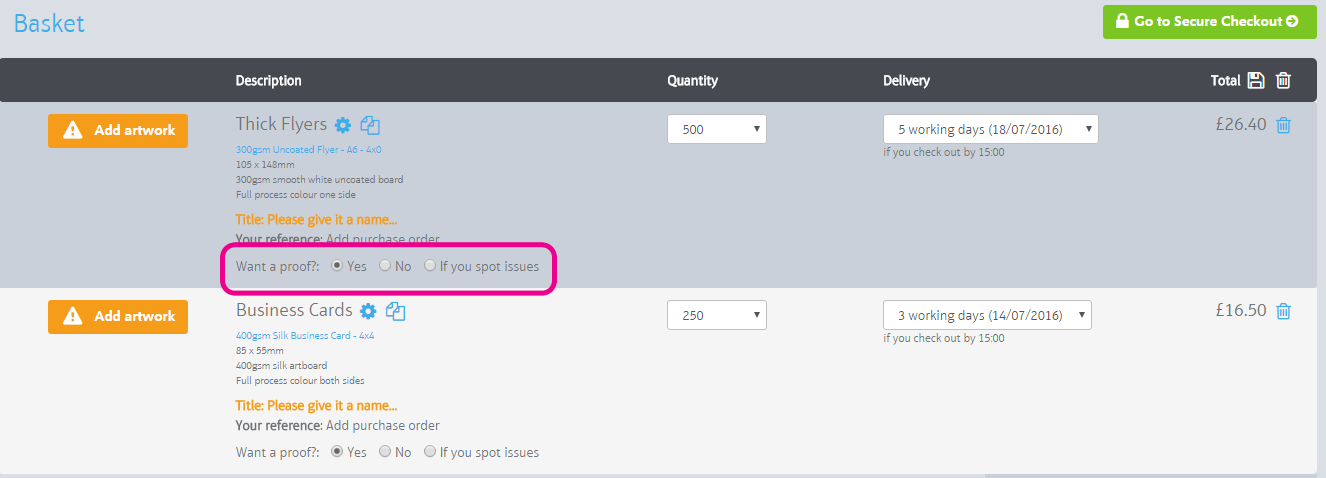Expand the 5 working days delivery dropdown

click(x=991, y=129)
